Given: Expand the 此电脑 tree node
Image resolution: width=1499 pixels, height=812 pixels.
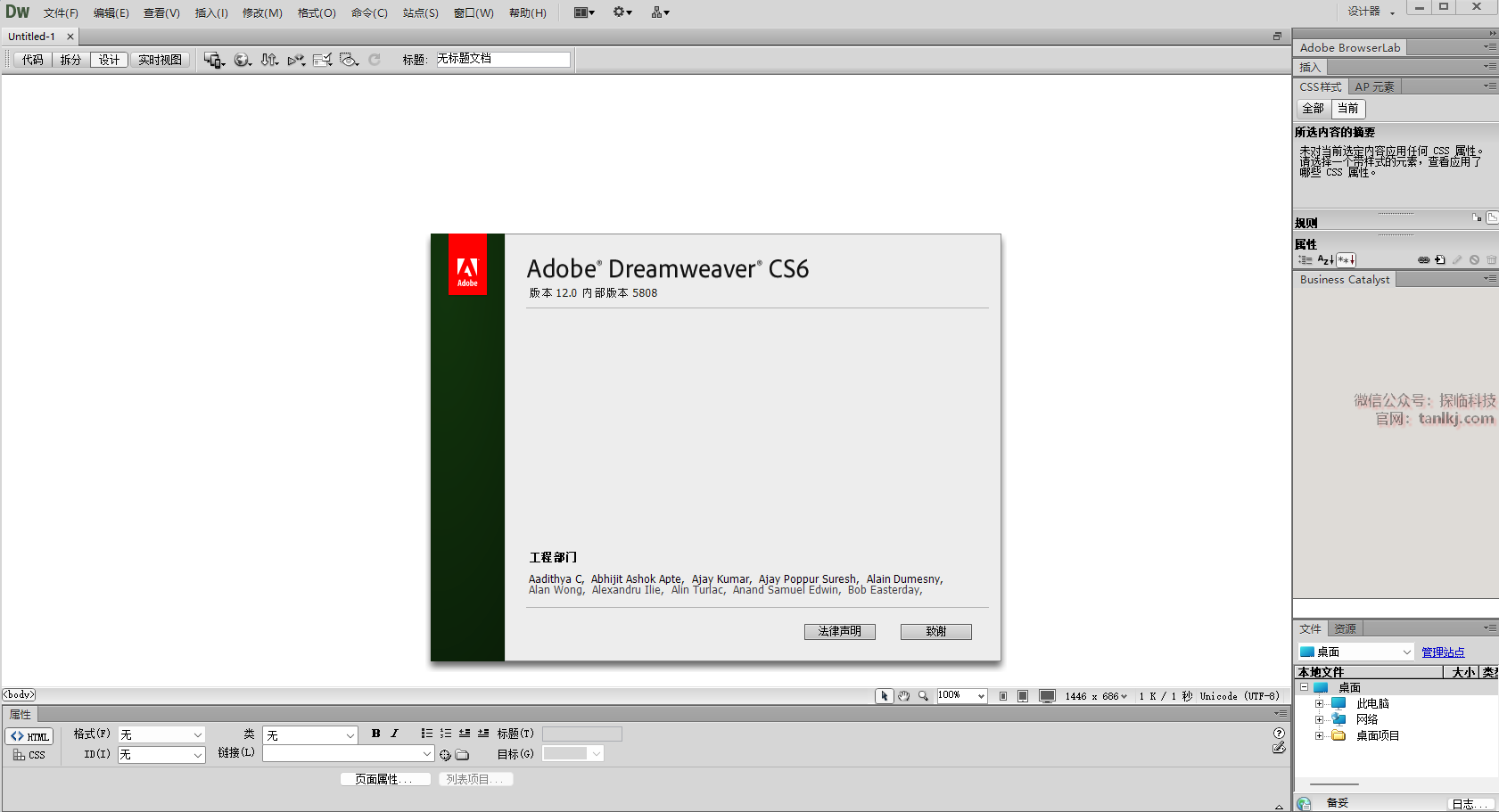Looking at the screenshot, I should 1319,704.
